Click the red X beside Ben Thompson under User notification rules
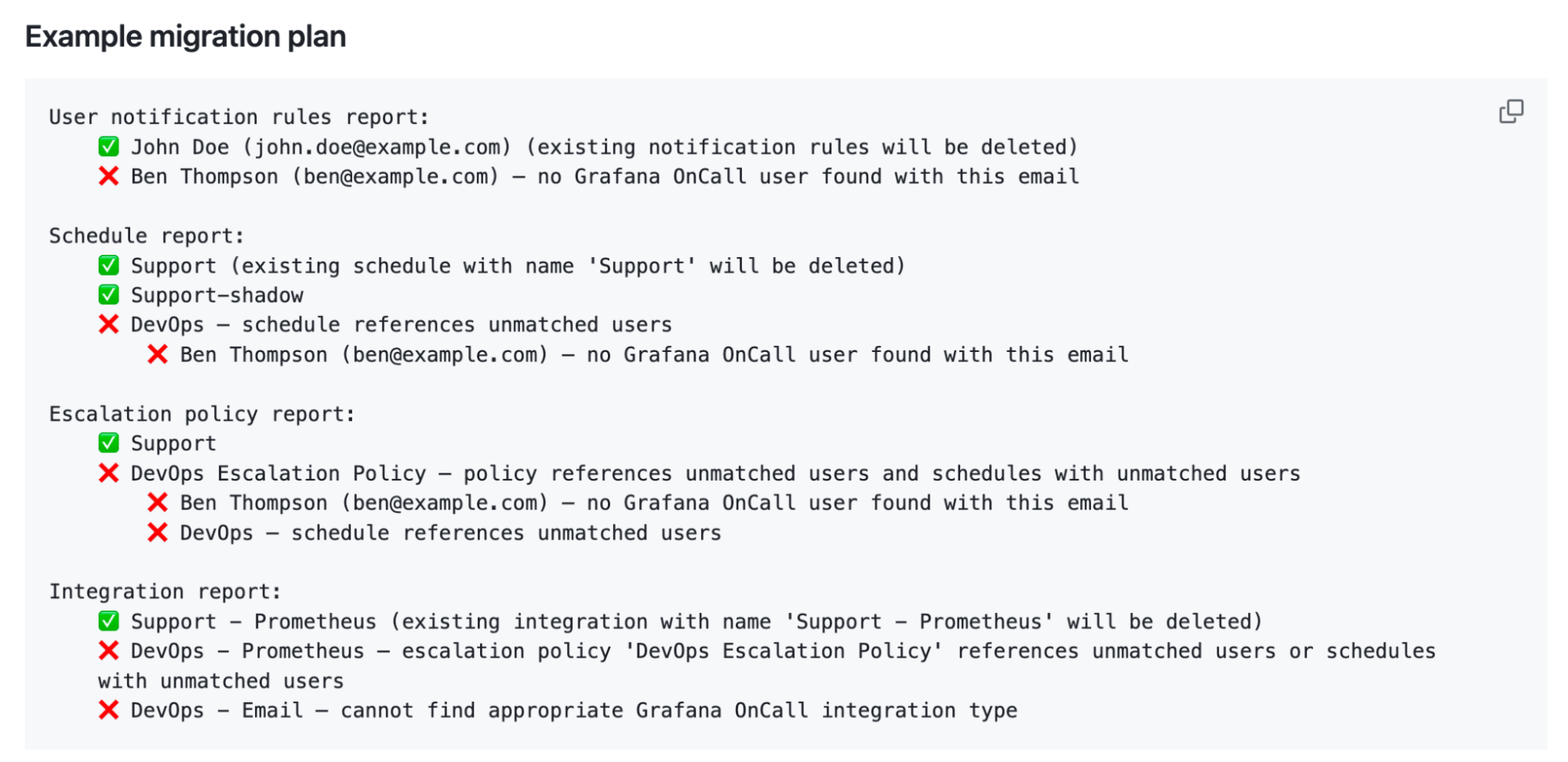This screenshot has height=762, width=1568. point(108,176)
